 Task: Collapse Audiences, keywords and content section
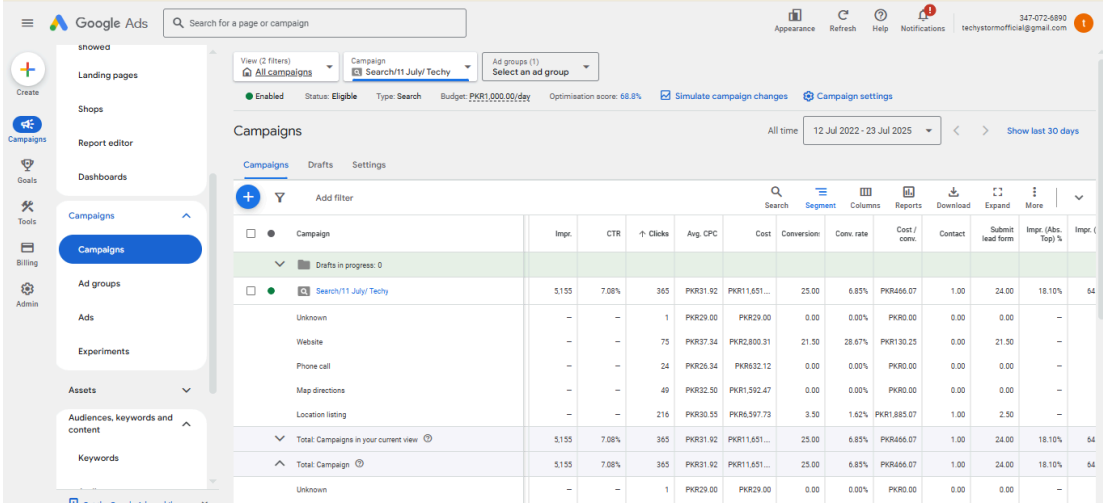(x=186, y=424)
